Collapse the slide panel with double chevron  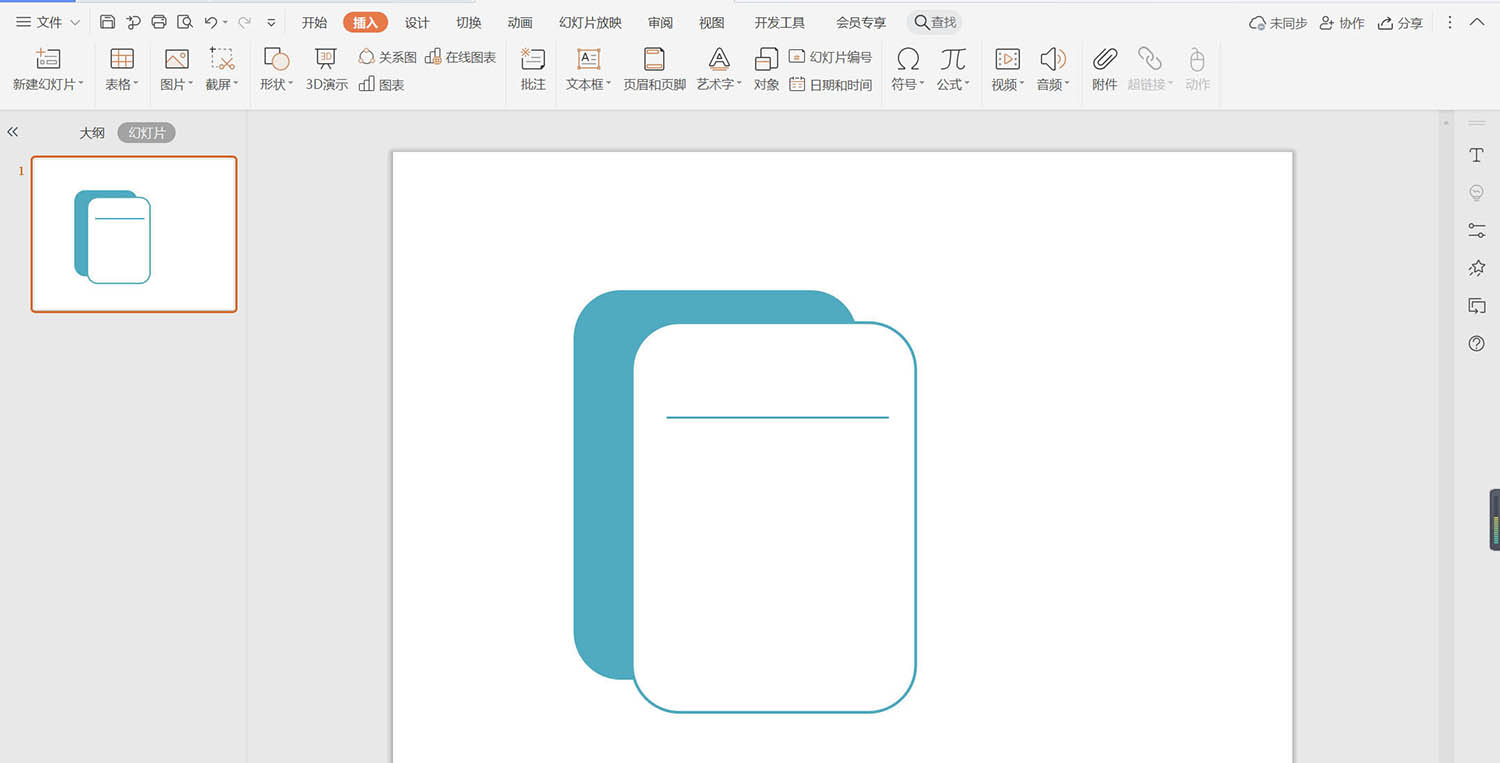[13, 132]
